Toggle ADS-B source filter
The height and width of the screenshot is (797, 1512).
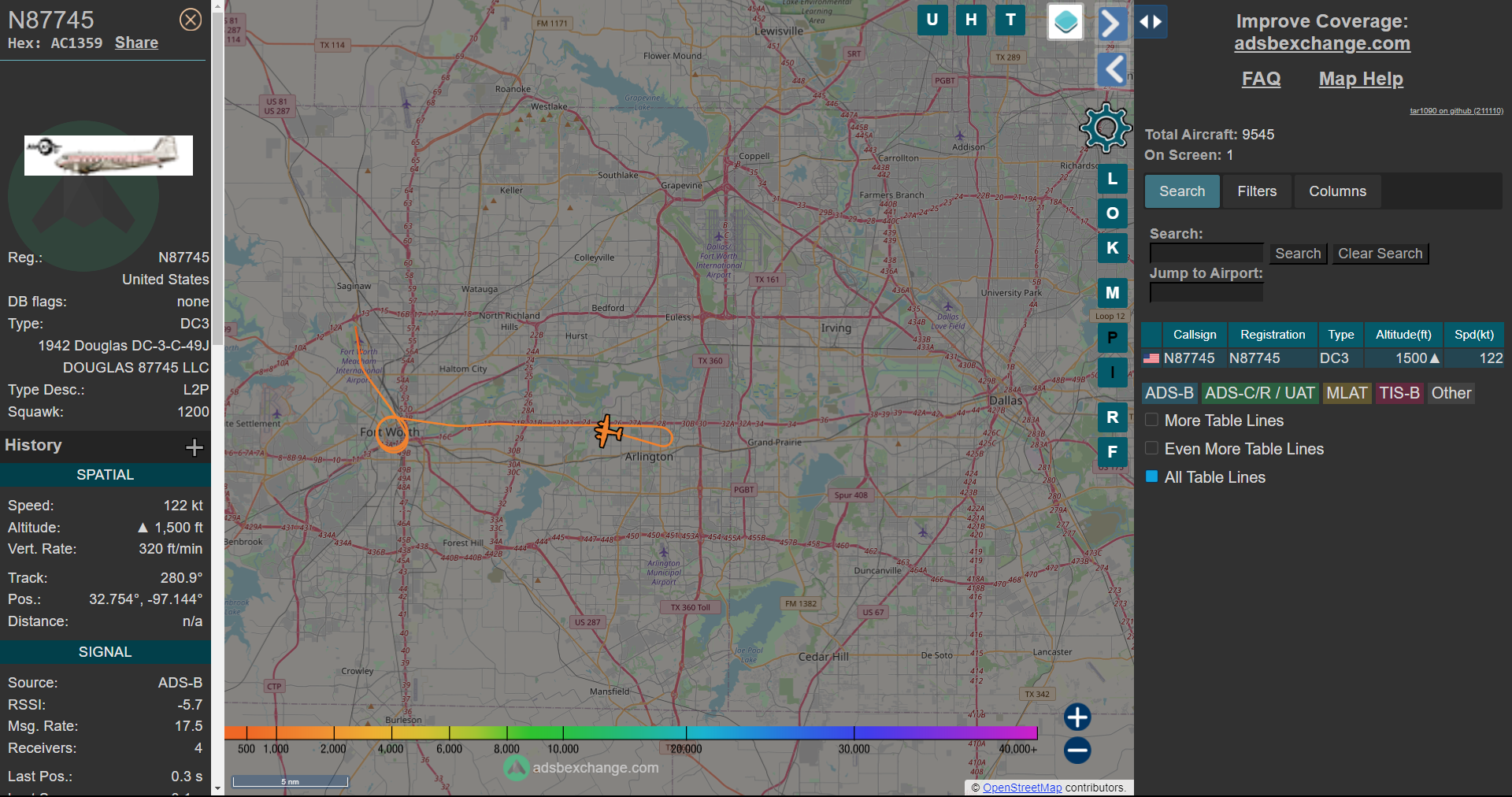tap(1169, 393)
